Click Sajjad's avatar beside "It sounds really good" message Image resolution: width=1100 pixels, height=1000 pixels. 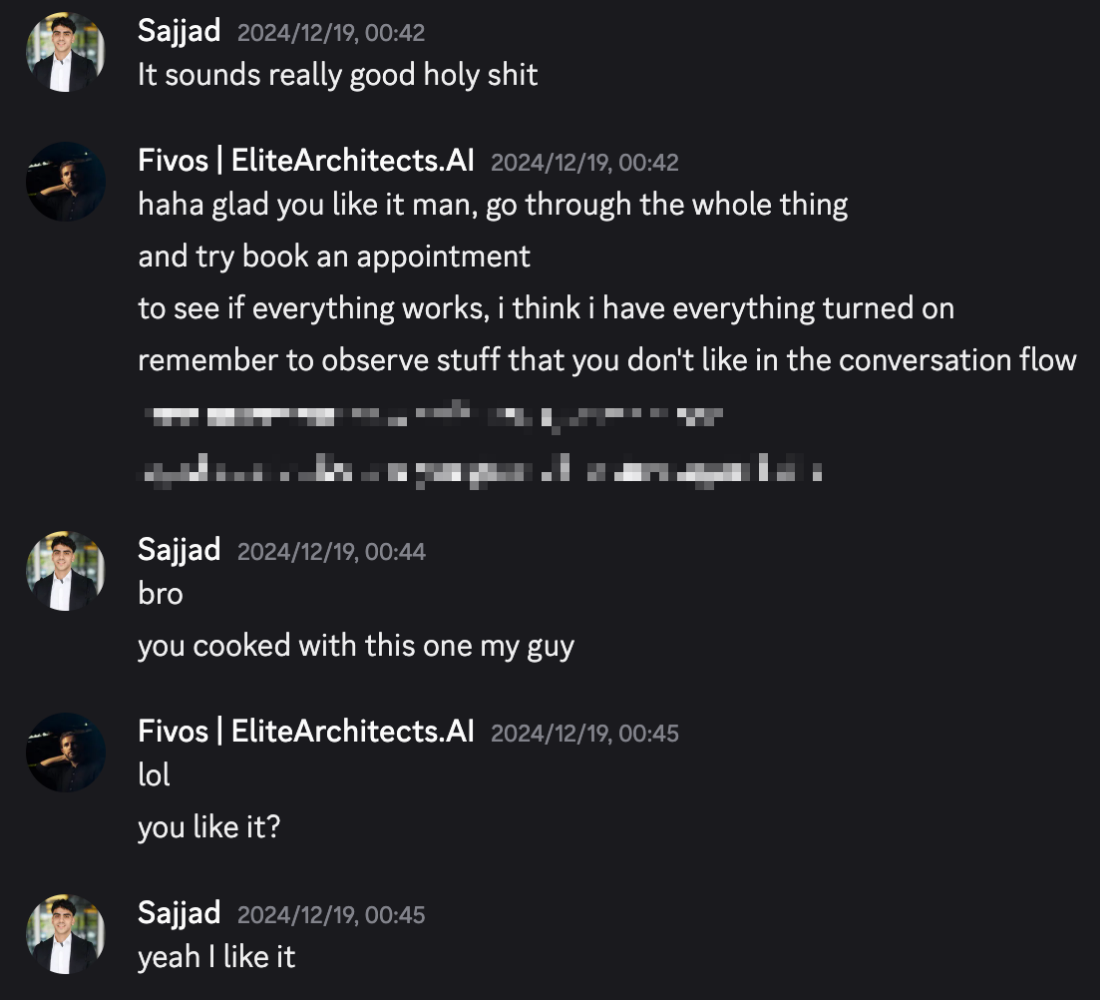click(x=65, y=53)
